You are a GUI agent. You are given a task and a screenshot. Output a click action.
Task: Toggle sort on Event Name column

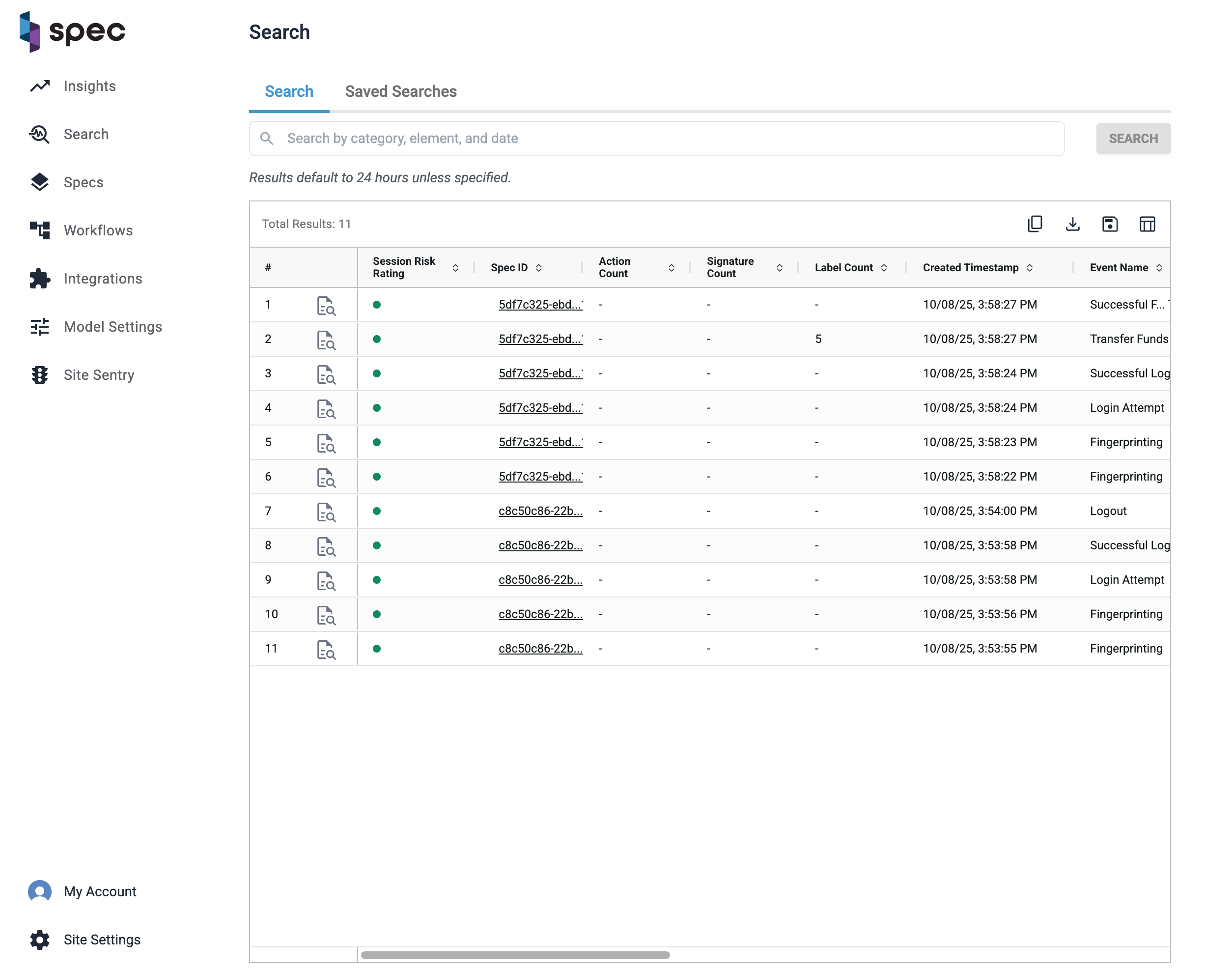(1159, 268)
